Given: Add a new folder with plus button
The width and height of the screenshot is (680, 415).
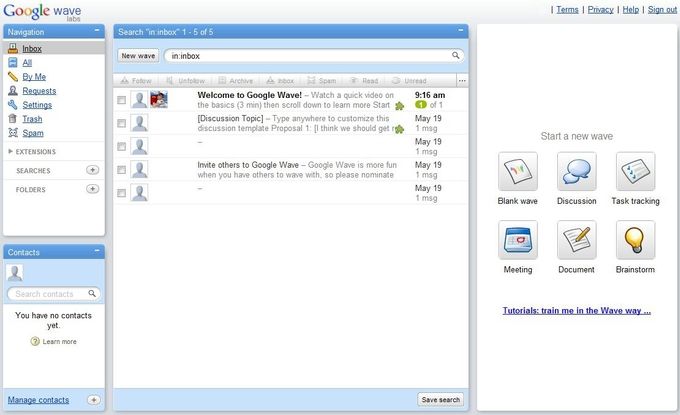Looking at the screenshot, I should (x=92, y=189).
